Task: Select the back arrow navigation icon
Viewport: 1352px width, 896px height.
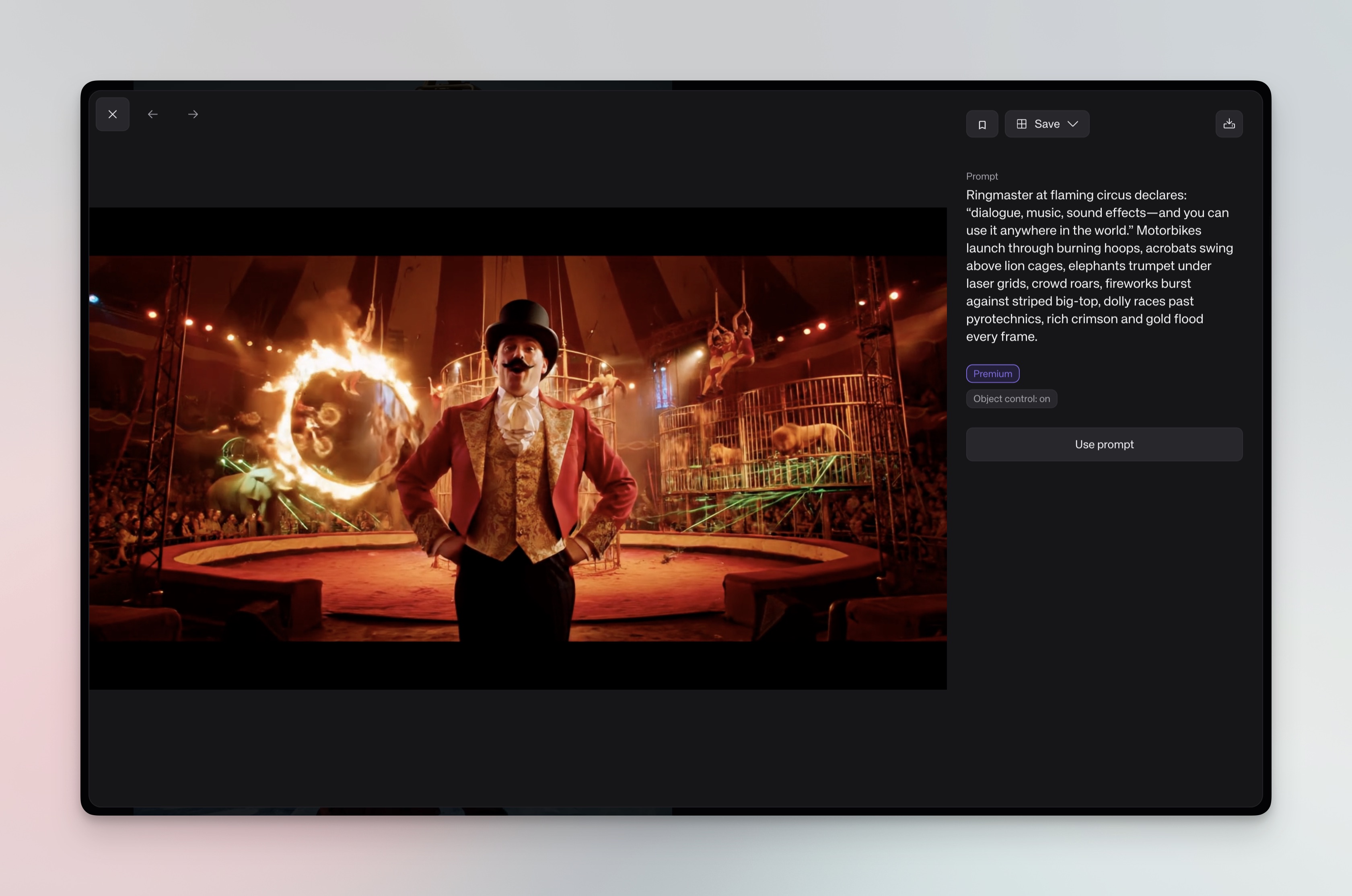Action: coord(152,114)
